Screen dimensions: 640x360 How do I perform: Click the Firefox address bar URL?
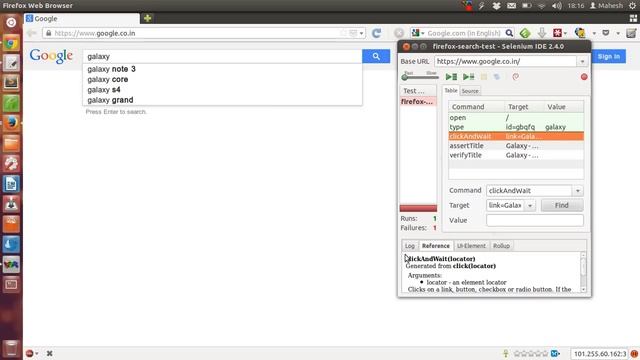click(196, 33)
